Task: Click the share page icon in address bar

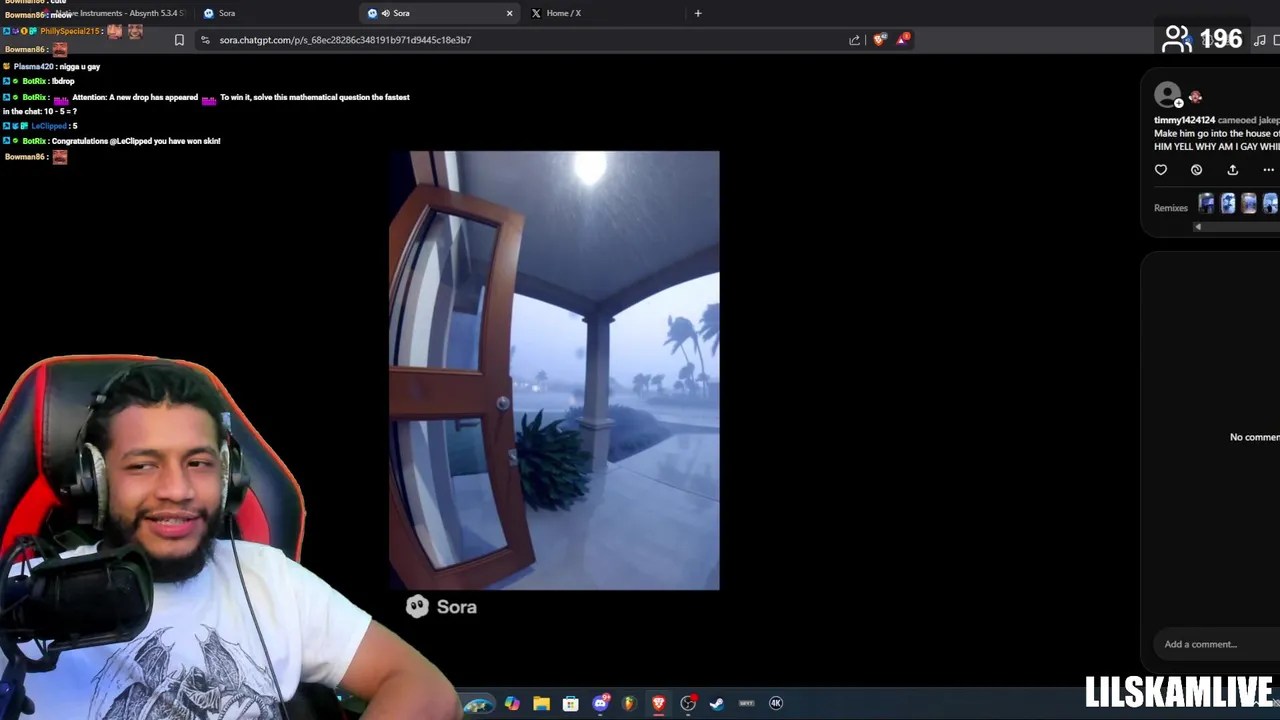Action: (855, 40)
